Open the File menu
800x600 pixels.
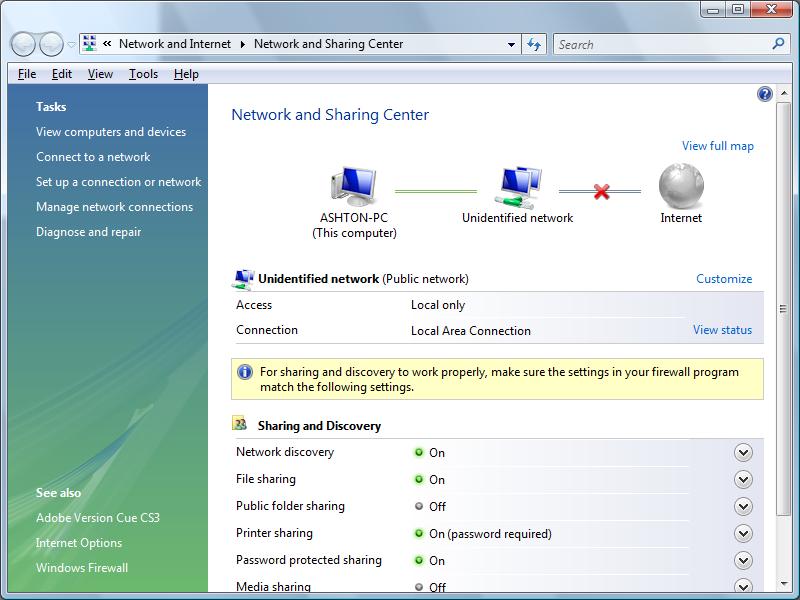[27, 74]
